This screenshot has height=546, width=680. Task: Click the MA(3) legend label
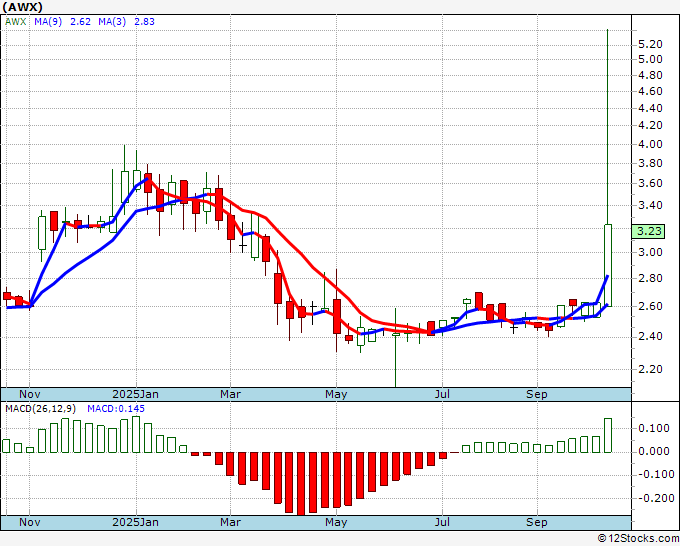pyautogui.click(x=112, y=22)
